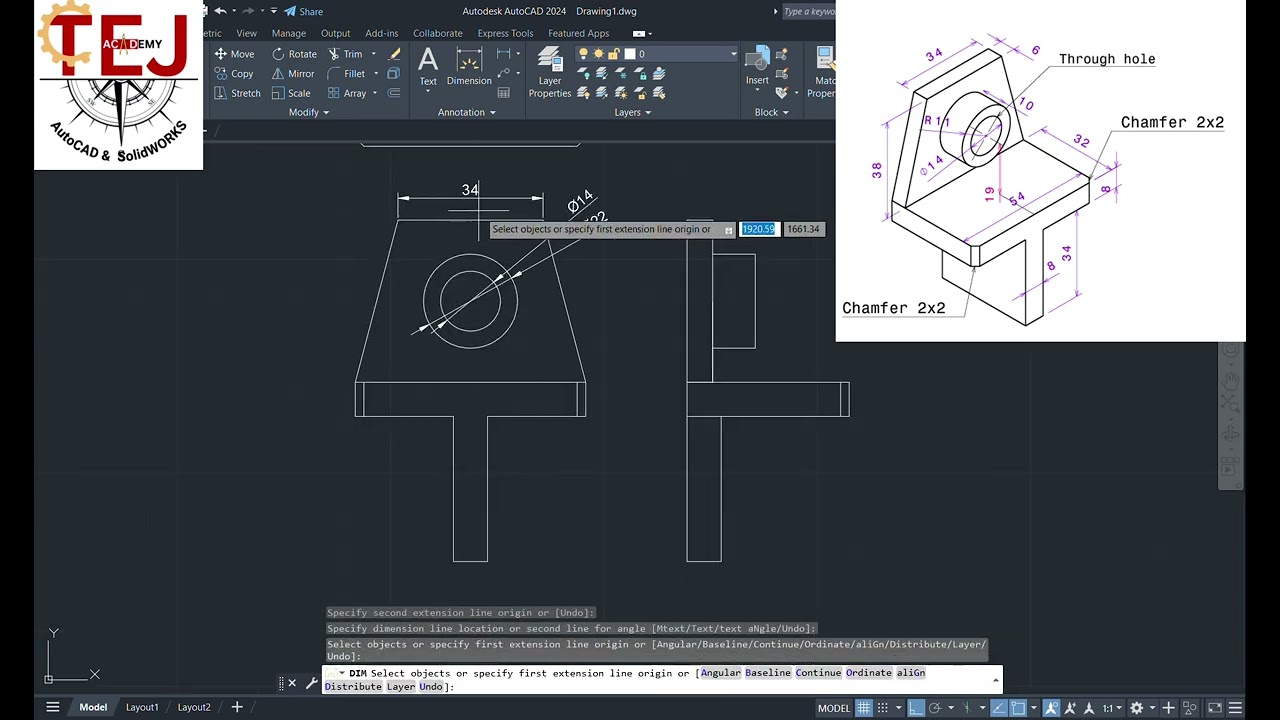Open the status bar customization menu
Viewport: 1280px width, 720px height.
[x=1237, y=708]
